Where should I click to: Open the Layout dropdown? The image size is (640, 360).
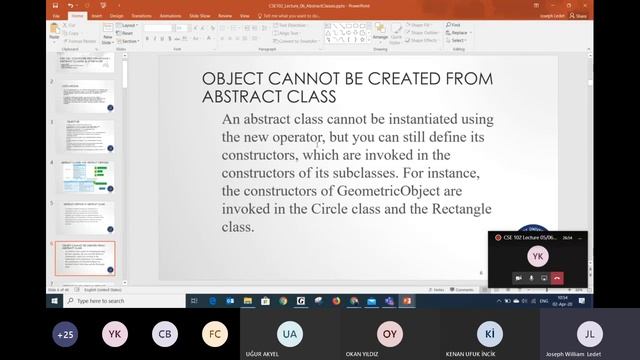[x=127, y=25]
